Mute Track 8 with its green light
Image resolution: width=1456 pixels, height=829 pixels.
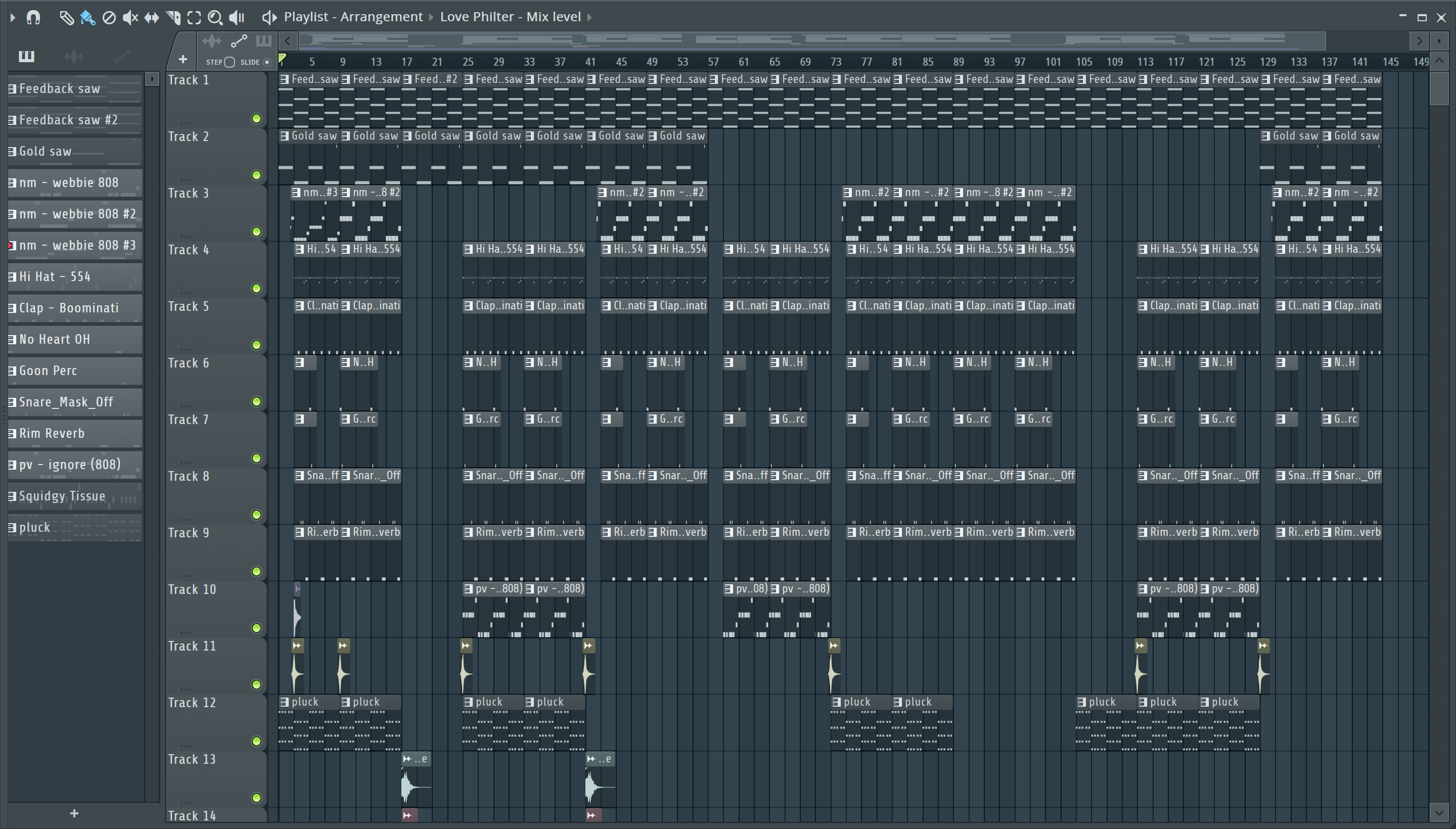coord(256,515)
